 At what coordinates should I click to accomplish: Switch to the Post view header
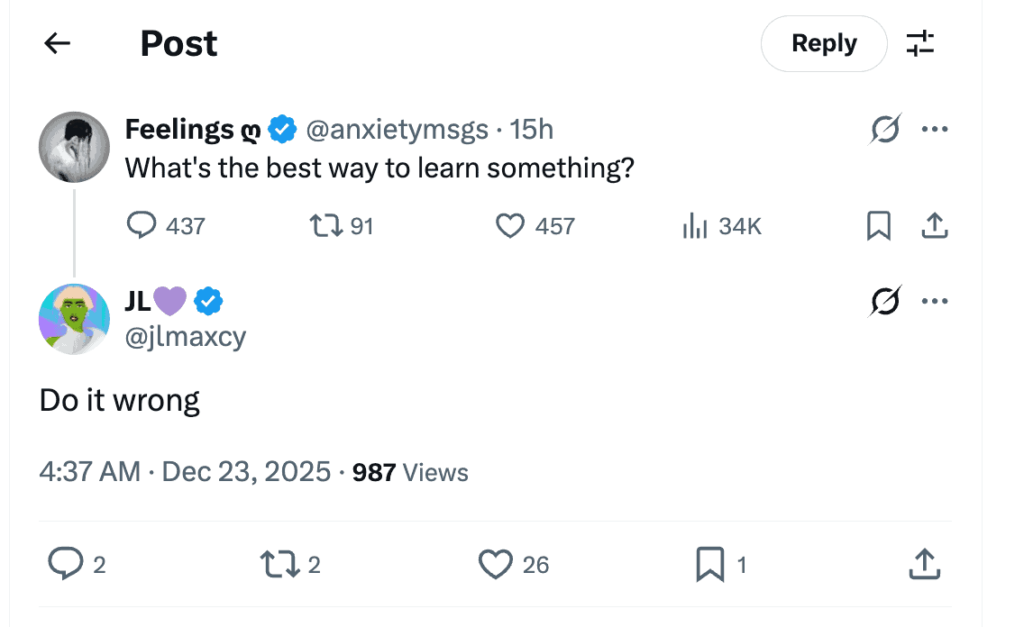coord(179,43)
